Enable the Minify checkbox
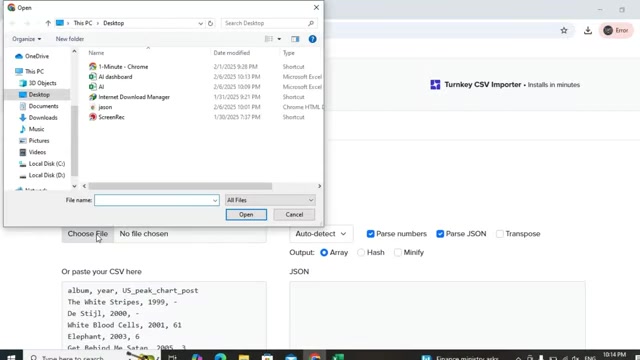Viewport: 640px width, 360px height. (x=398, y=253)
